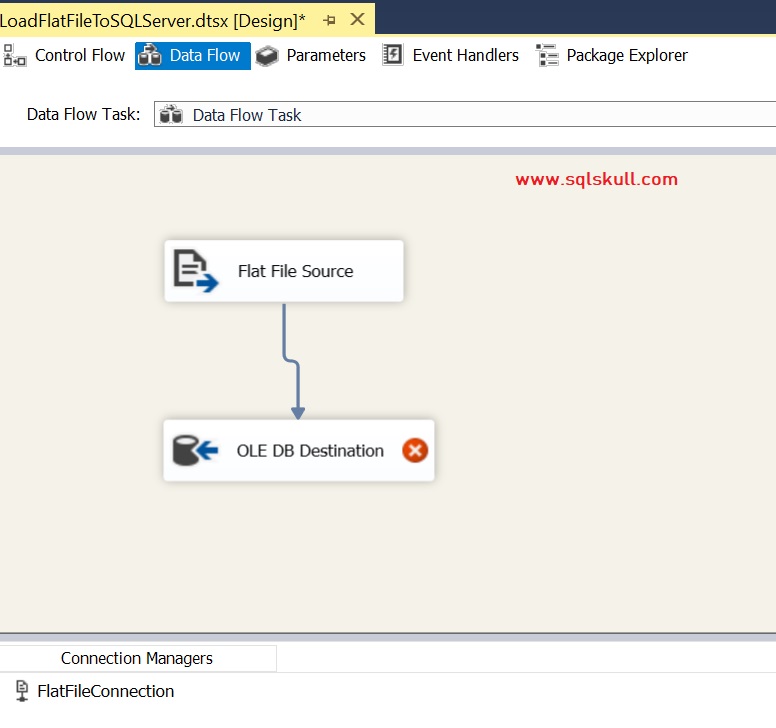
Task: Click the red error icon on OLE DB Destination
Action: tap(415, 450)
